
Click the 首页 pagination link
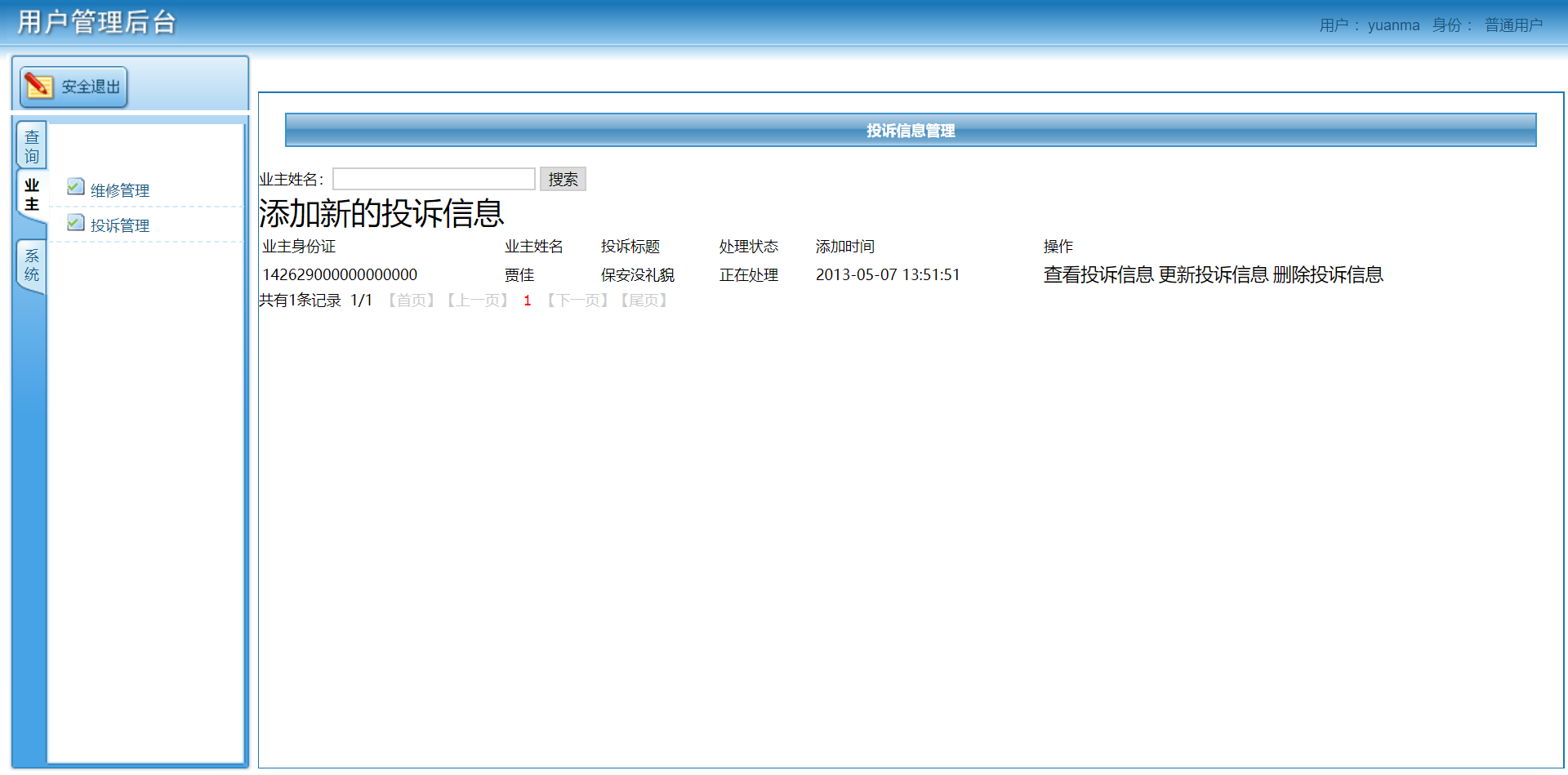(x=411, y=300)
